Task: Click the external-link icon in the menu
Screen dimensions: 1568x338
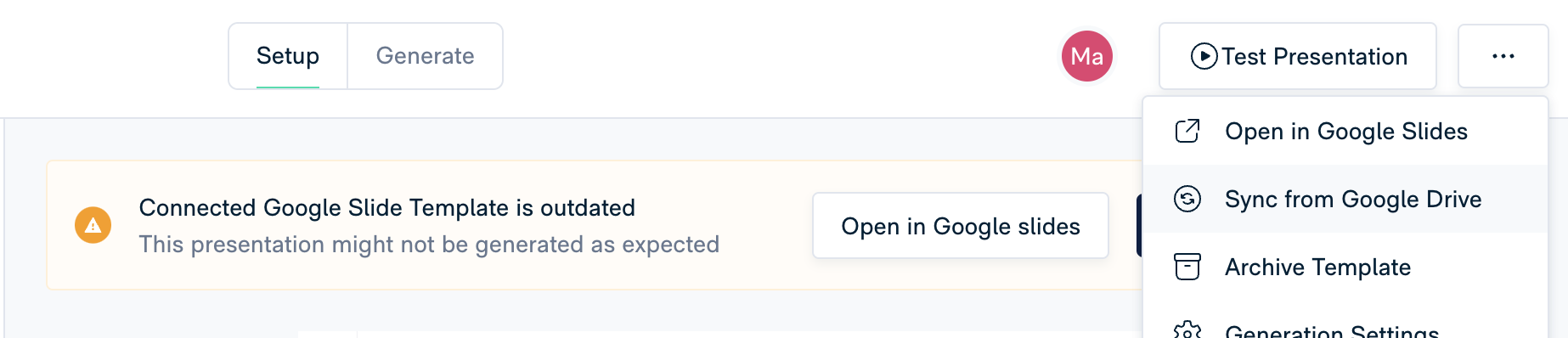Action: [x=1187, y=131]
